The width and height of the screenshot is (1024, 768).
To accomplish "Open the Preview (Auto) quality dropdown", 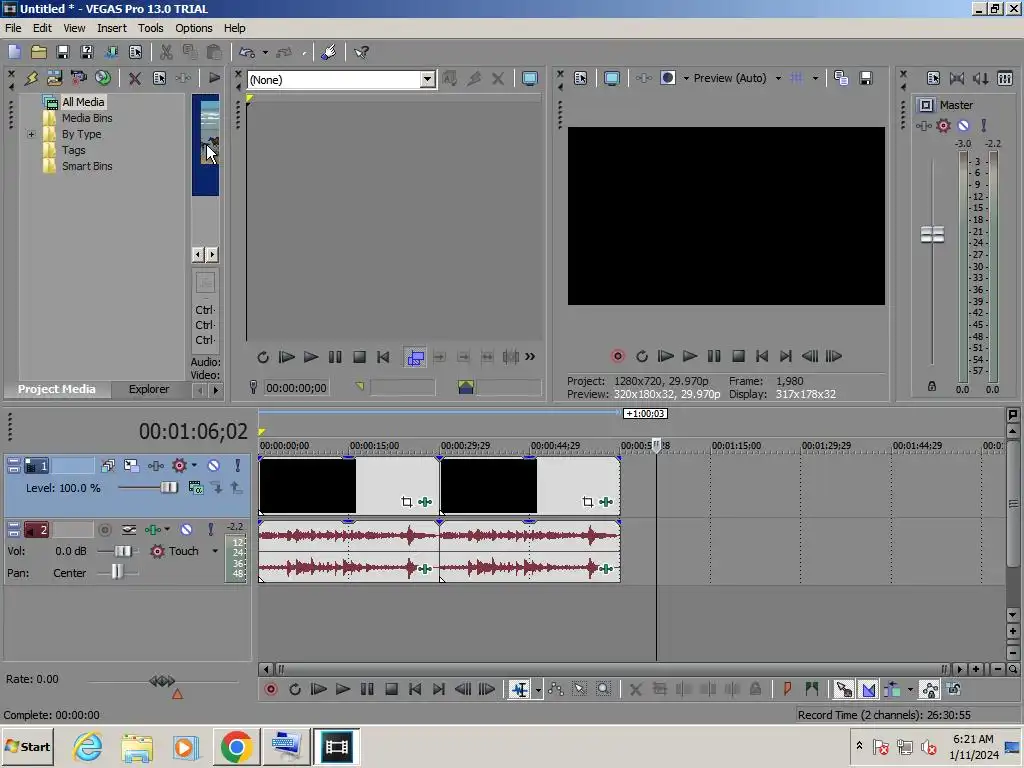I will point(778,78).
